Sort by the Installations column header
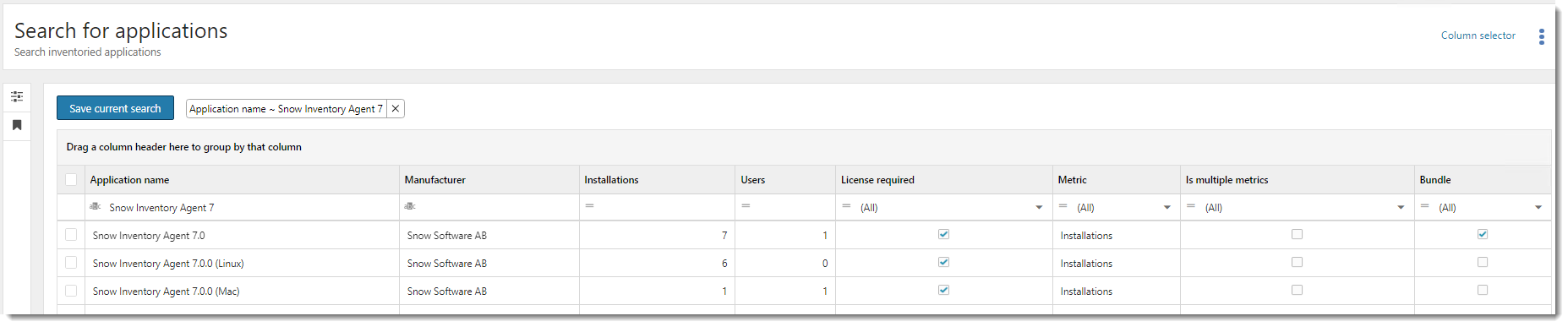 [x=611, y=180]
